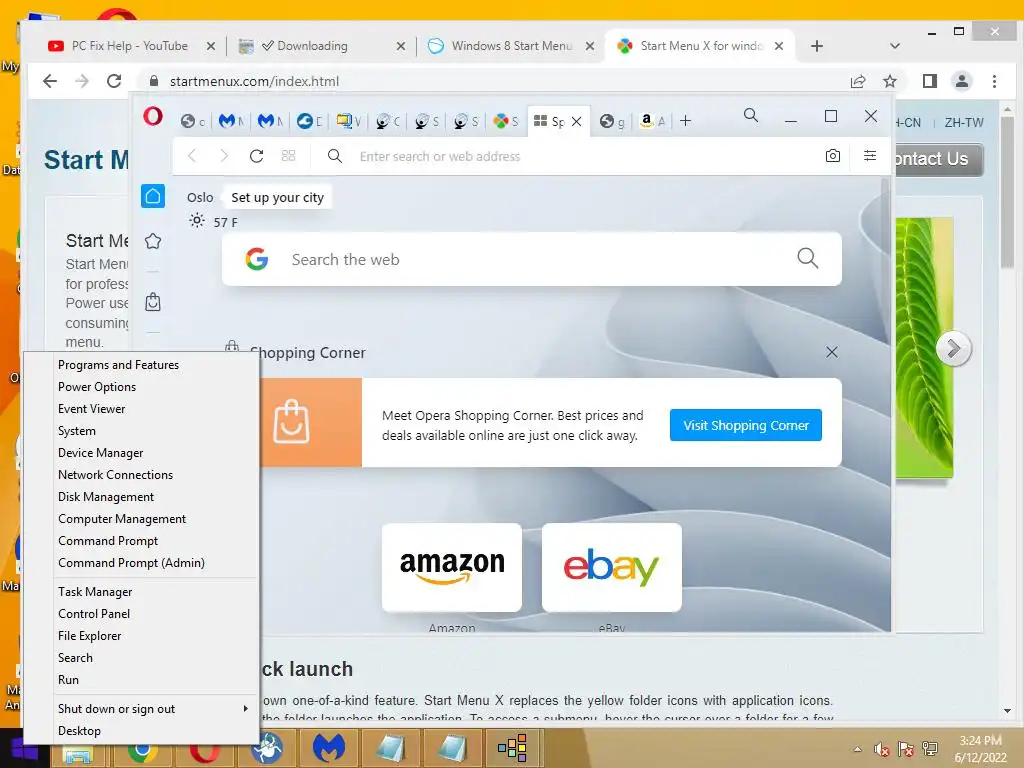The height and width of the screenshot is (768, 1024).
Task: Open Opera bookmarks star in sidebar
Action: [x=153, y=241]
